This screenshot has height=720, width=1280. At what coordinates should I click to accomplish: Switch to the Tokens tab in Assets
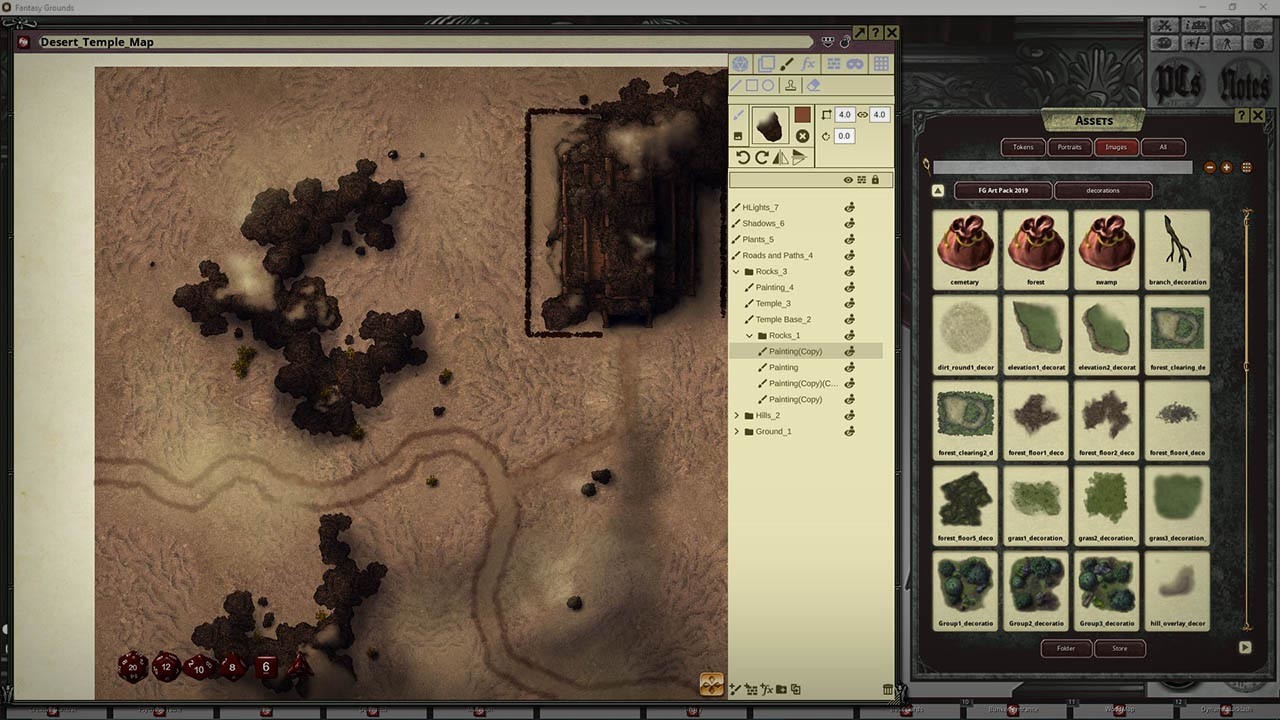pos(1023,147)
